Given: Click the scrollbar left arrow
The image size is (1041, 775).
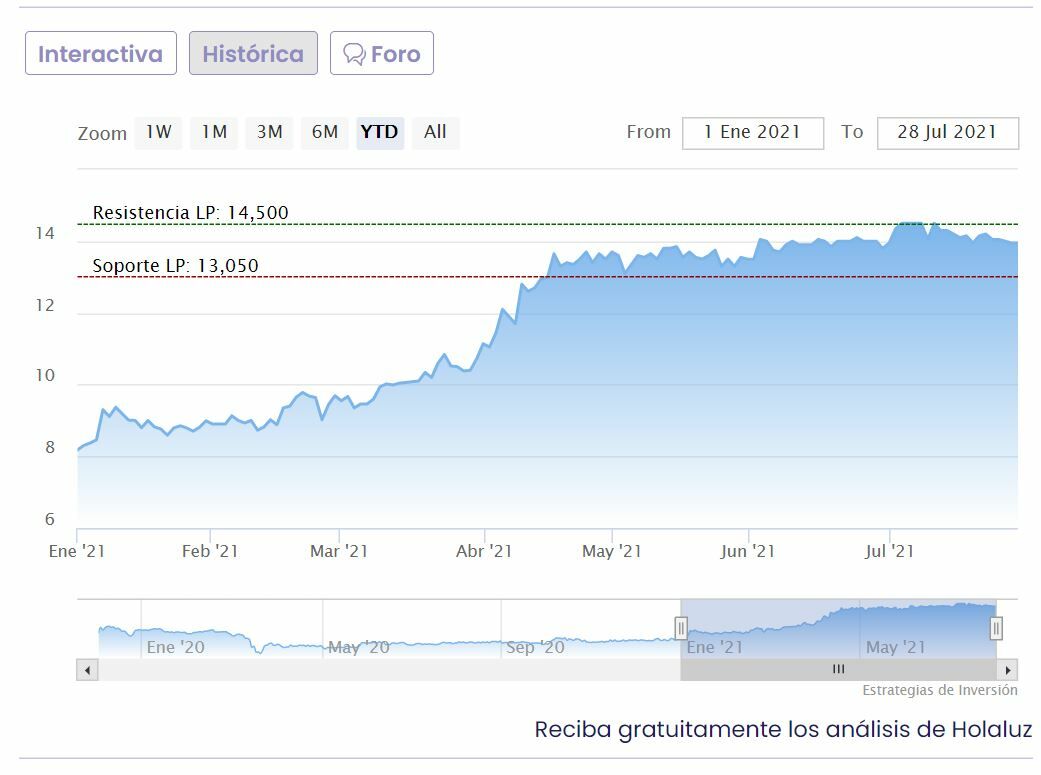Looking at the screenshot, I should tap(87, 670).
